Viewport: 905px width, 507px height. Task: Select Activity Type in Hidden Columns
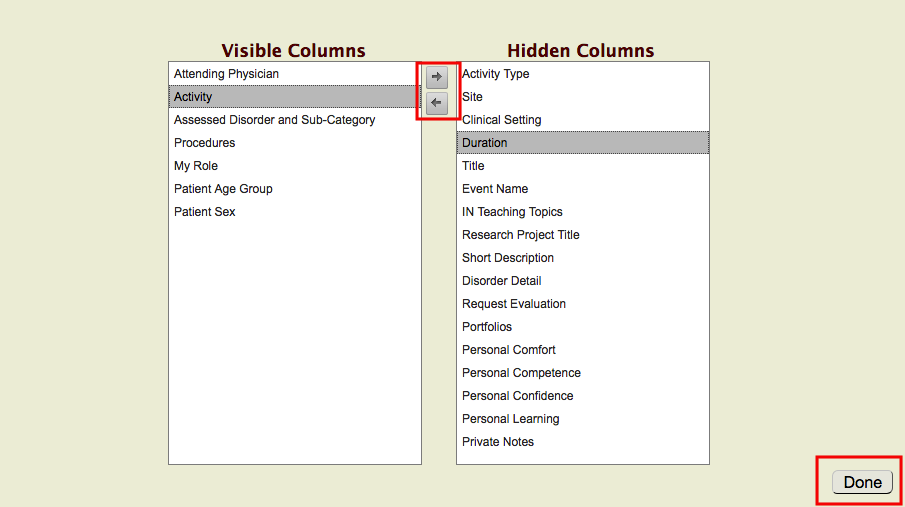[583, 74]
